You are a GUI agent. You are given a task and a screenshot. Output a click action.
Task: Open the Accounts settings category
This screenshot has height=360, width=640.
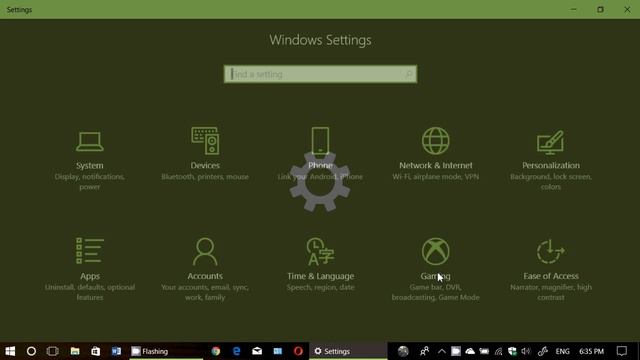205,269
